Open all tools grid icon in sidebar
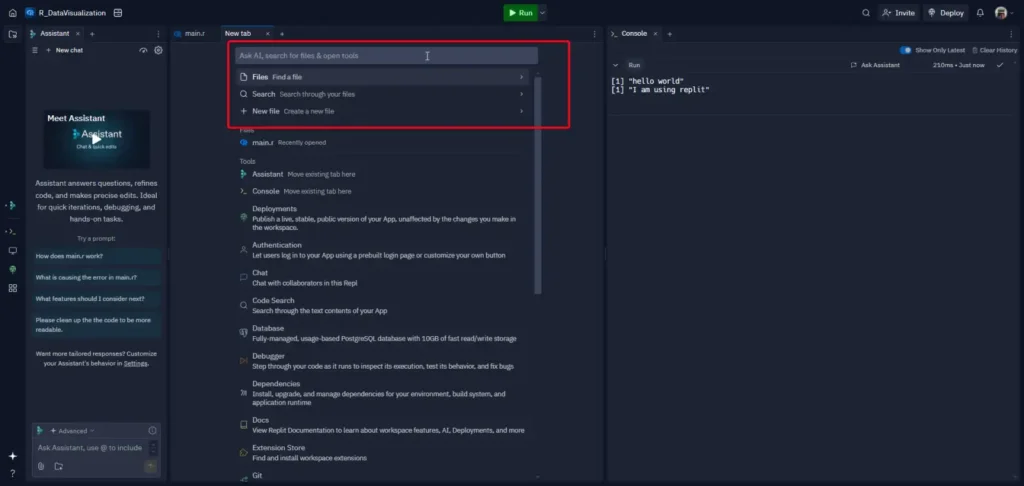 [12, 288]
